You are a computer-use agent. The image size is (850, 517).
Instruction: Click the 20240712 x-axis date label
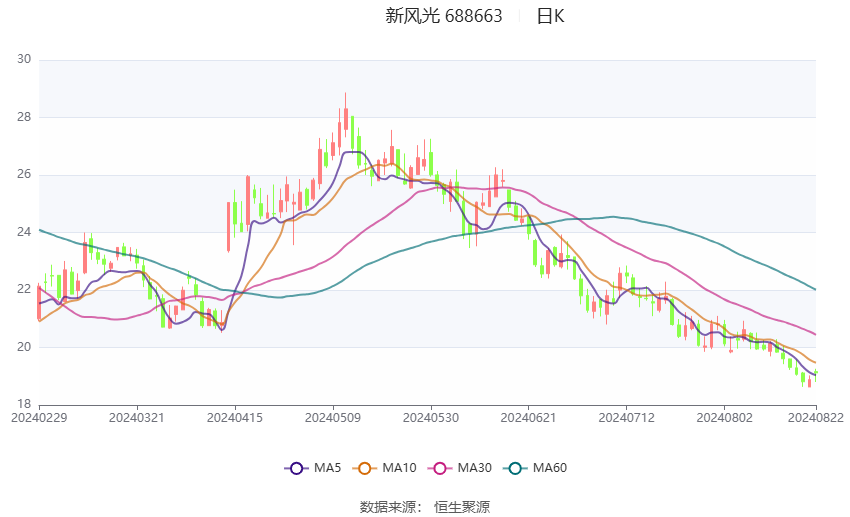[627, 418]
